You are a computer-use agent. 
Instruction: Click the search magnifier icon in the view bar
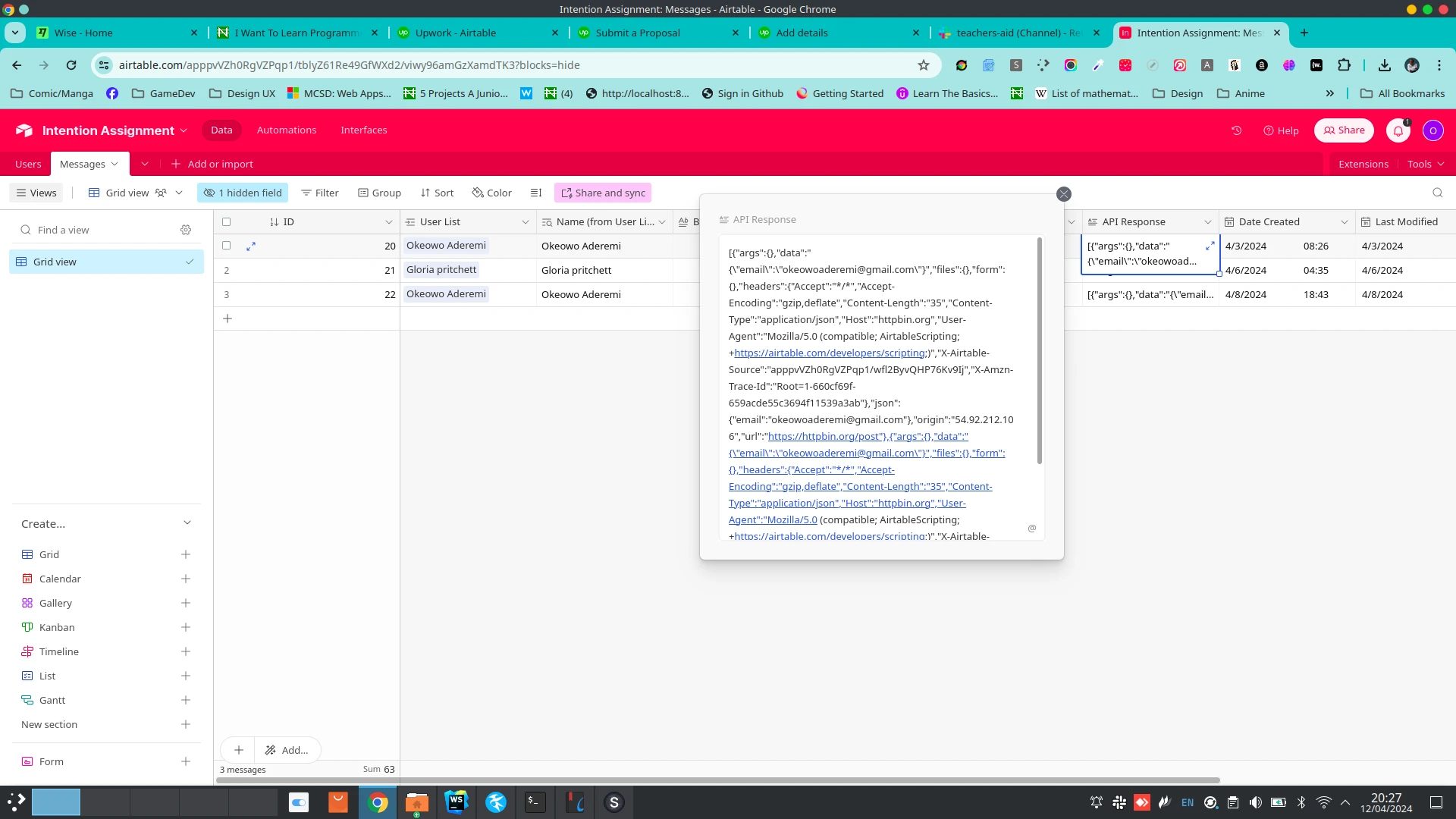(x=1437, y=193)
